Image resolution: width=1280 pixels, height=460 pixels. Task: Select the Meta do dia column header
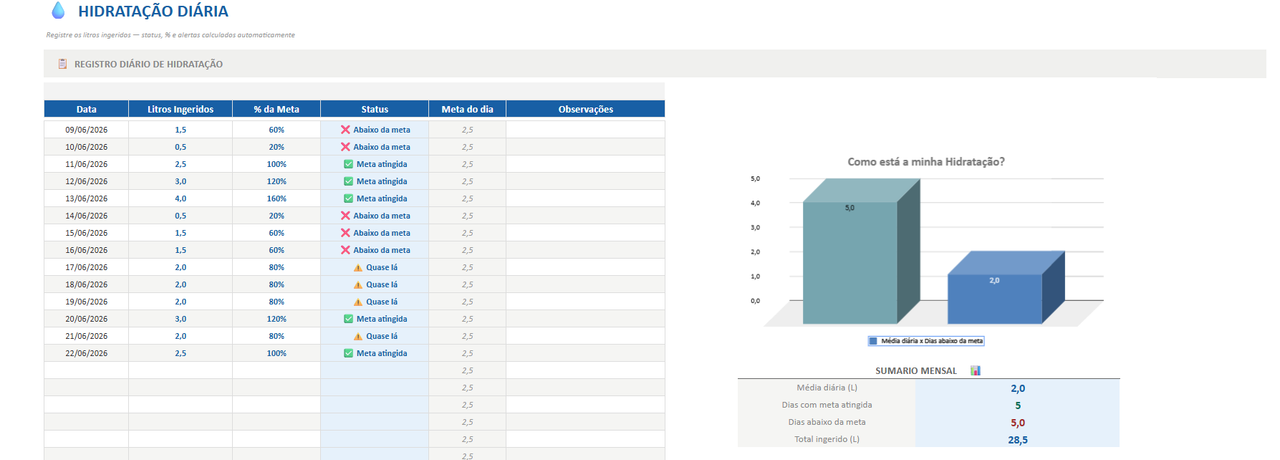click(467, 109)
